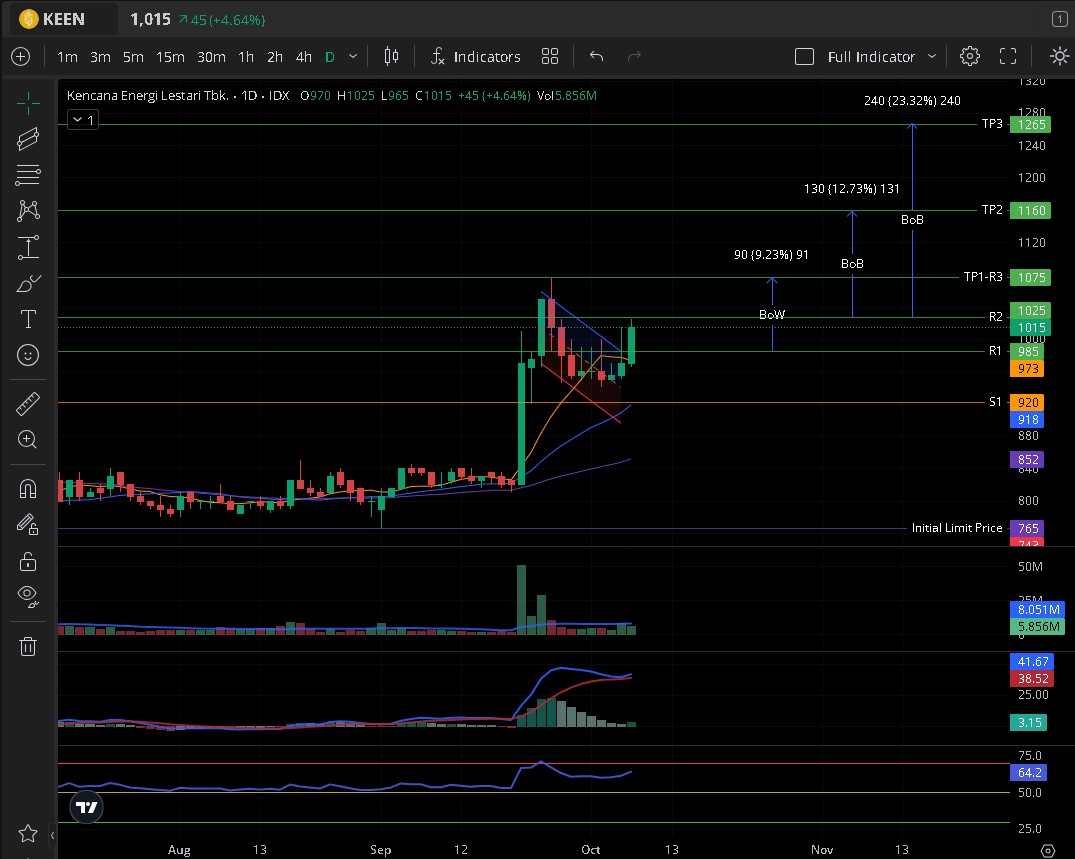Open the emoji icons tool
The image size is (1075, 859).
coord(28,354)
